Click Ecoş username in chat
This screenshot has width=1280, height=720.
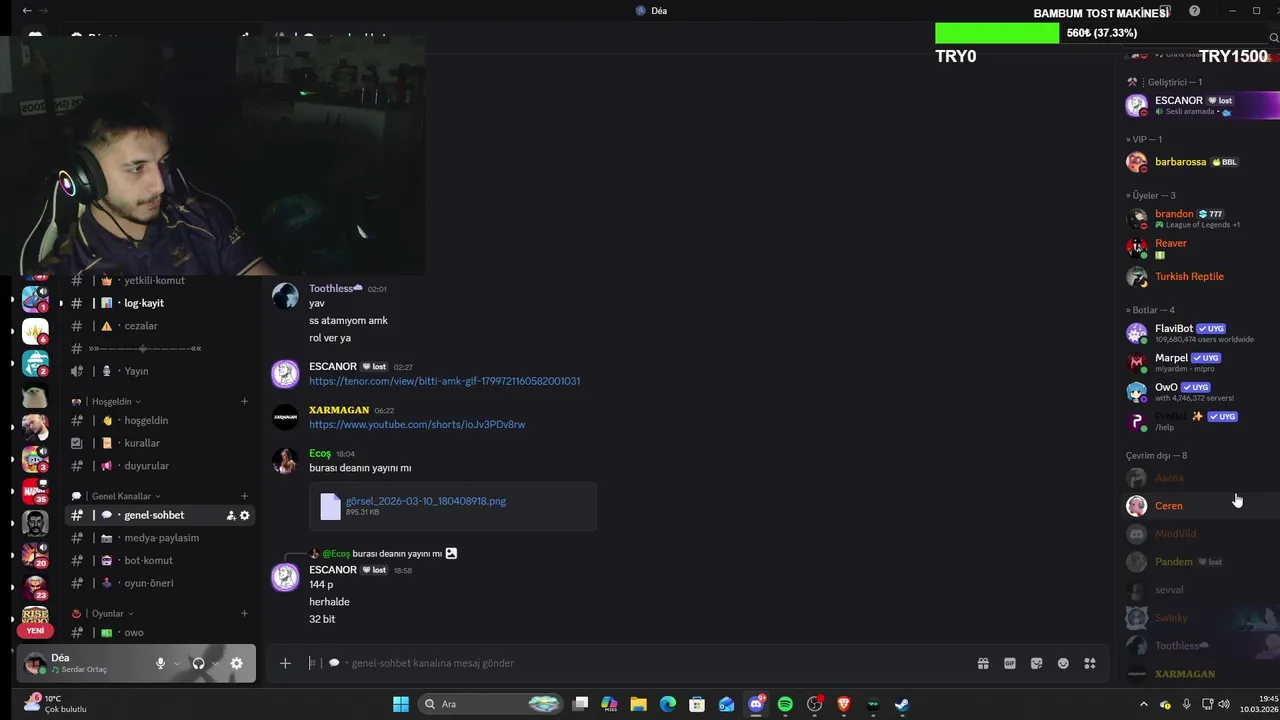coord(320,453)
